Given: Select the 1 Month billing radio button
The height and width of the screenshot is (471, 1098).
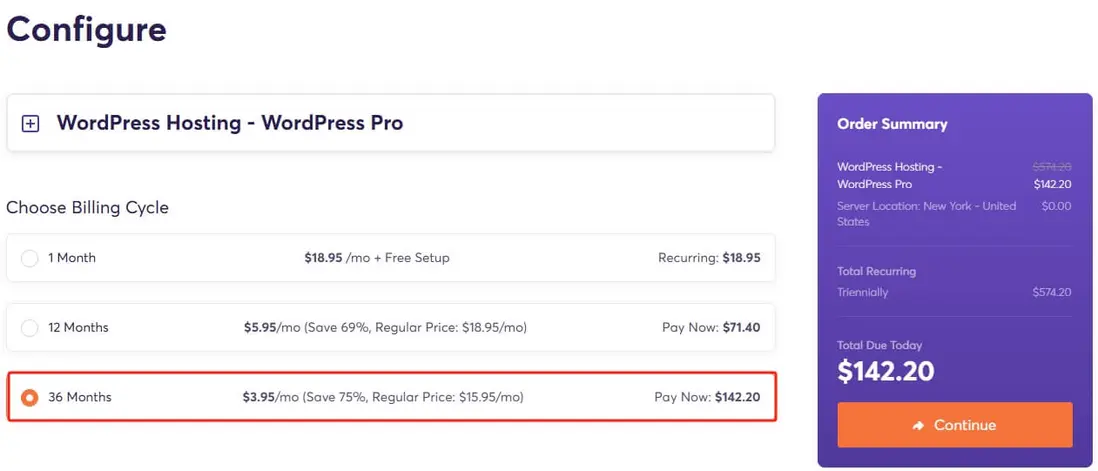Looking at the screenshot, I should [30, 258].
